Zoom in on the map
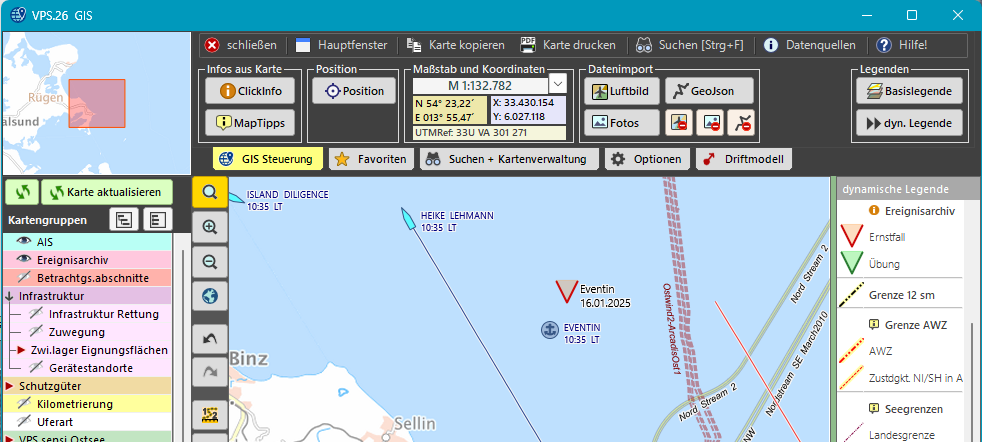The width and height of the screenshot is (982, 442). click(209, 227)
